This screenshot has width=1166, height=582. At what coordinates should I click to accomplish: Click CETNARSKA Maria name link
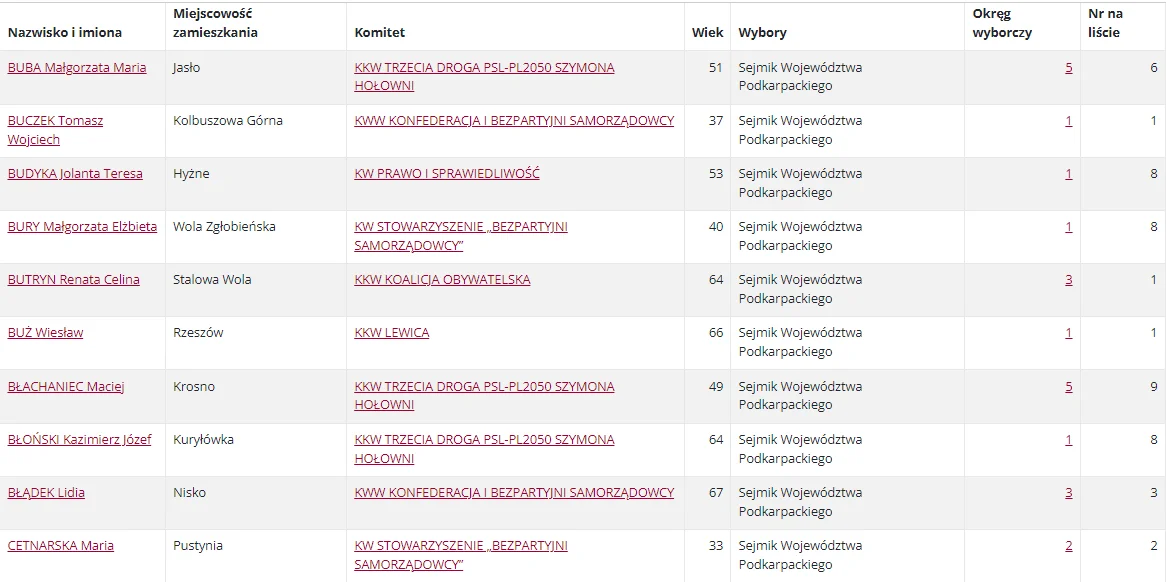60,546
